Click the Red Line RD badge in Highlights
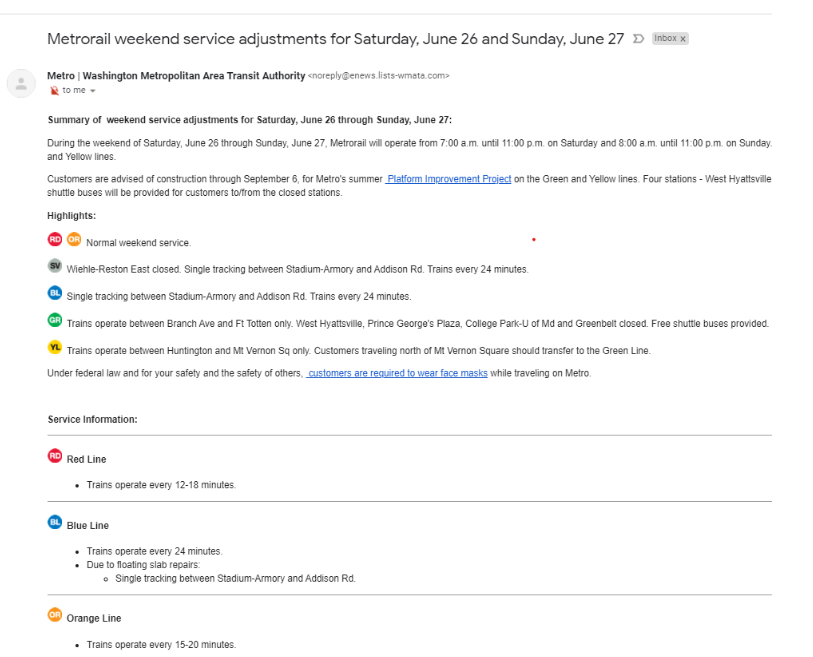The height and width of the screenshot is (657, 813). (55, 240)
